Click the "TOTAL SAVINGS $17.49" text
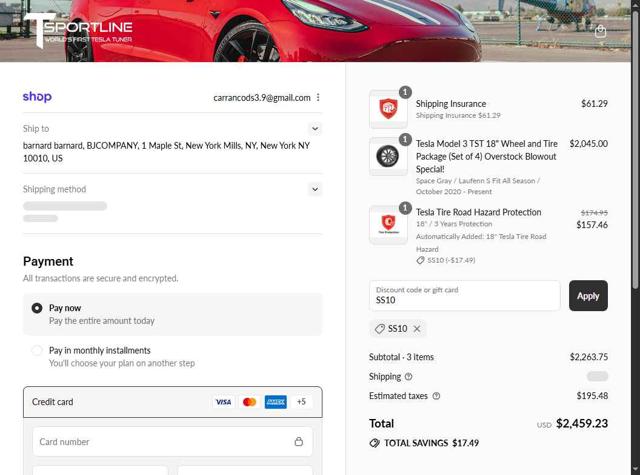Viewport: 640px width, 475px height. 431,443
